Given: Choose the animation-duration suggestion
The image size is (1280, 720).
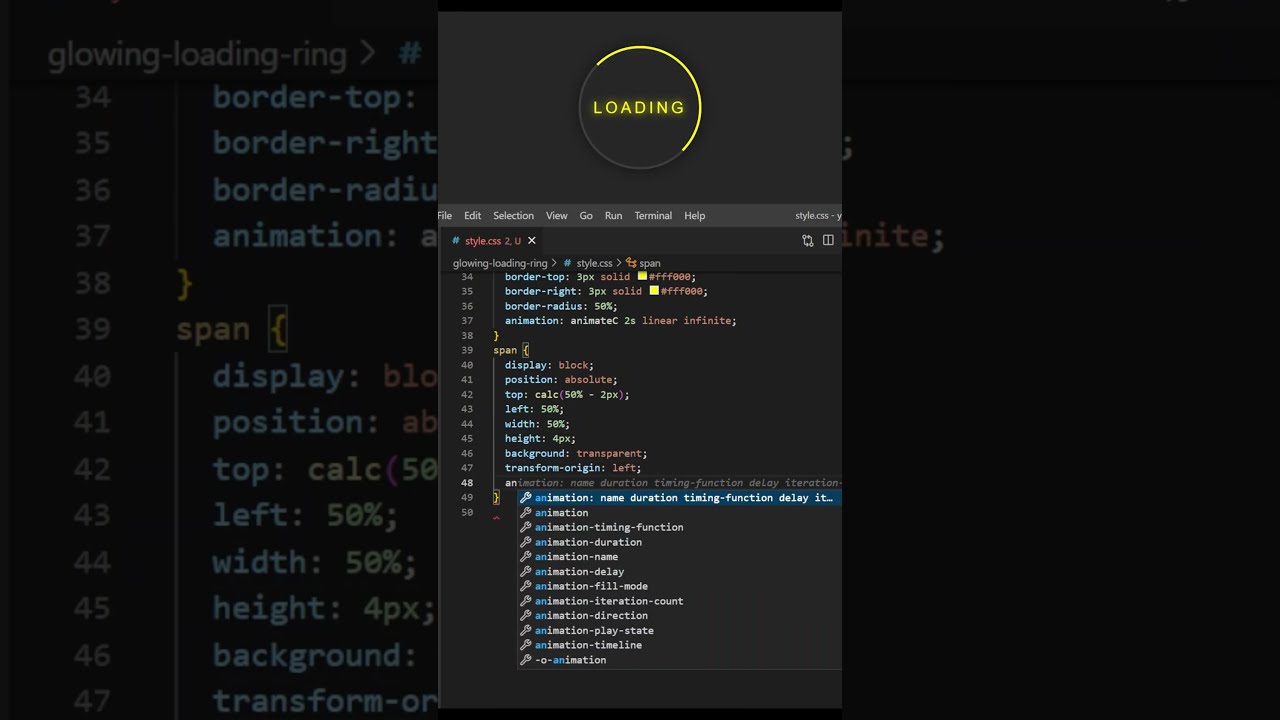Looking at the screenshot, I should tap(679, 542).
